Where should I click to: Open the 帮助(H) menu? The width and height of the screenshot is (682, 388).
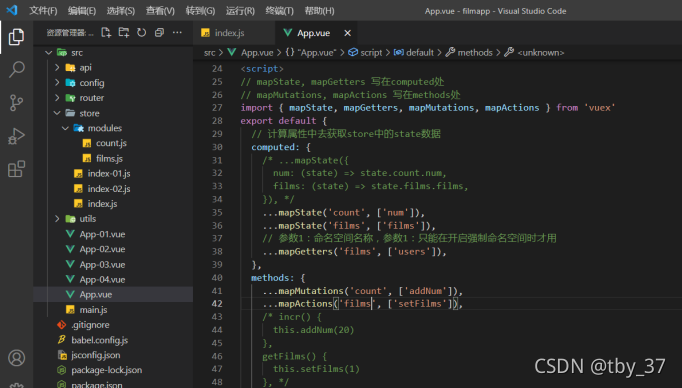pyautogui.click(x=319, y=10)
